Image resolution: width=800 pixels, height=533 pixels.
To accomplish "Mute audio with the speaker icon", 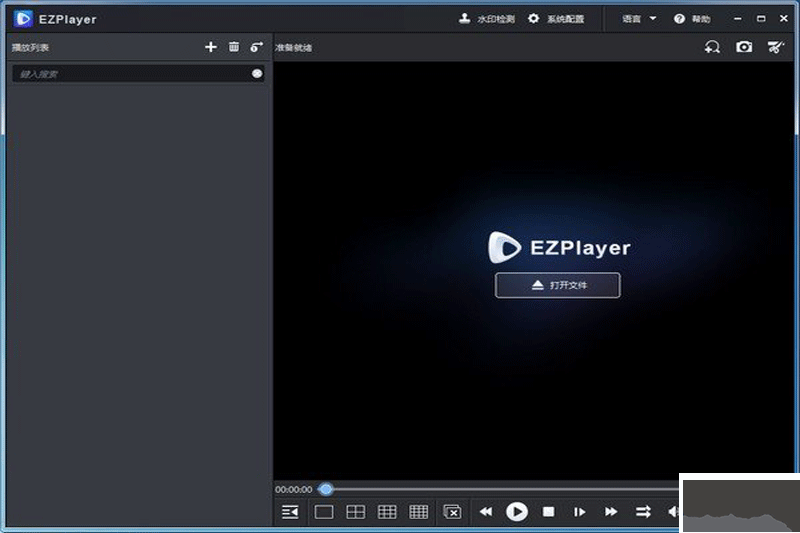I will coord(673,512).
